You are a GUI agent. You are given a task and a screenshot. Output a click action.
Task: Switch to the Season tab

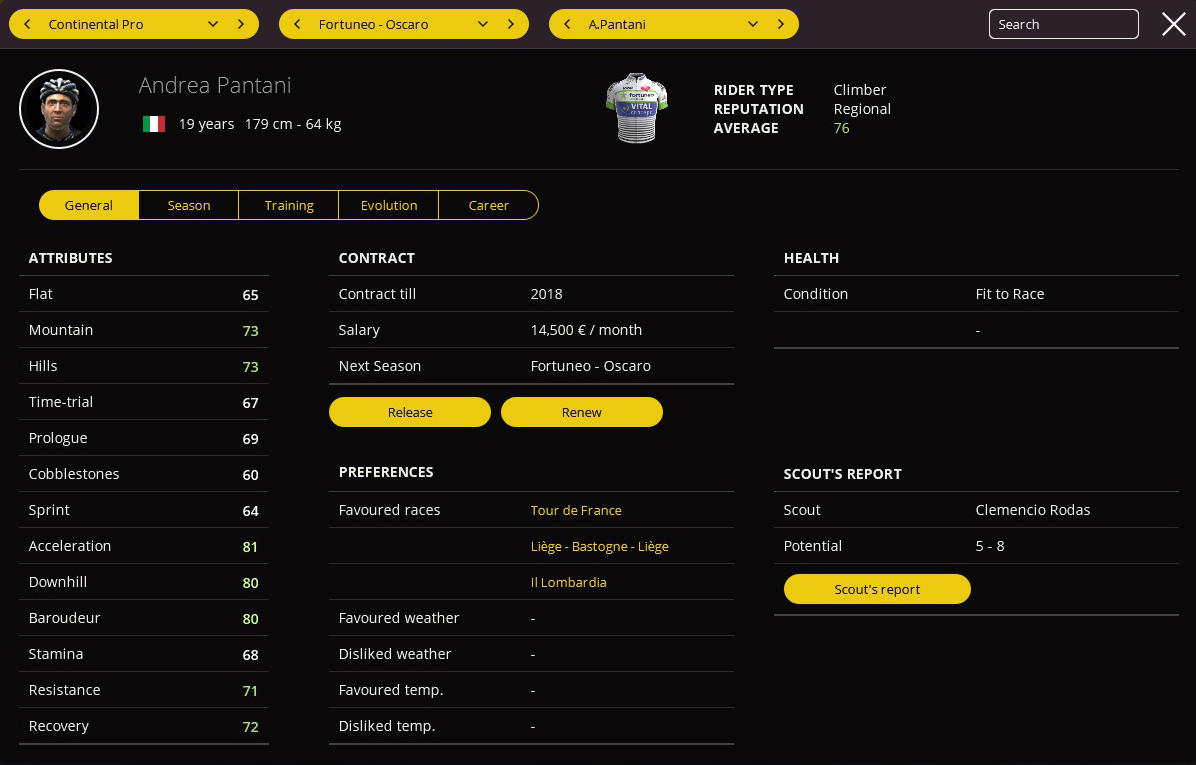pos(189,205)
